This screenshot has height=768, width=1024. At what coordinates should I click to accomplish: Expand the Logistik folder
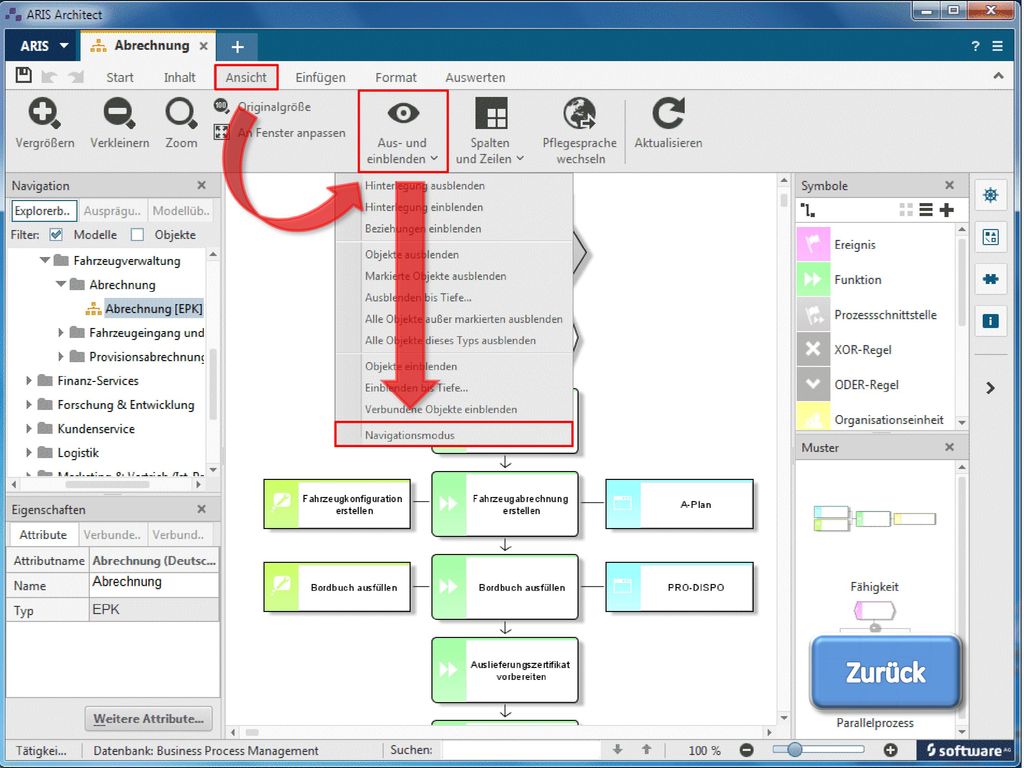tap(29, 453)
